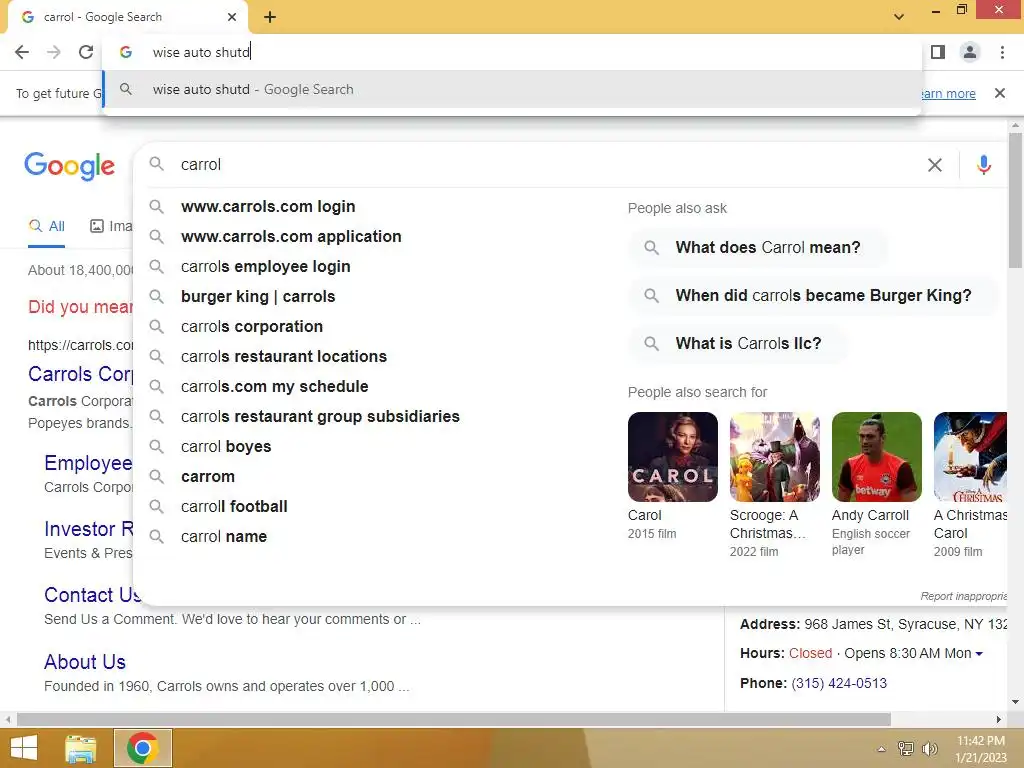Choose suggestion www.carrols.com application
Image resolution: width=1024 pixels, height=768 pixels.
pos(291,236)
